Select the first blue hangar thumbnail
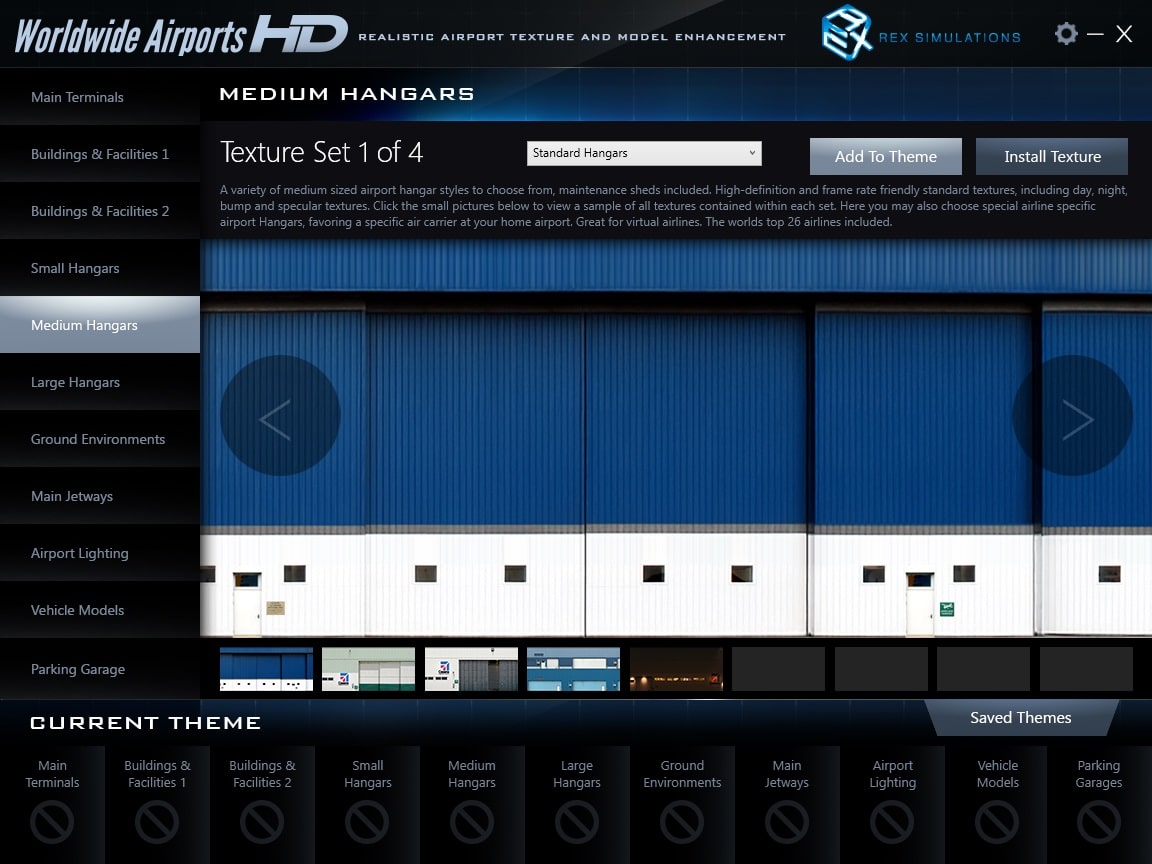This screenshot has width=1152, height=864. click(x=266, y=669)
